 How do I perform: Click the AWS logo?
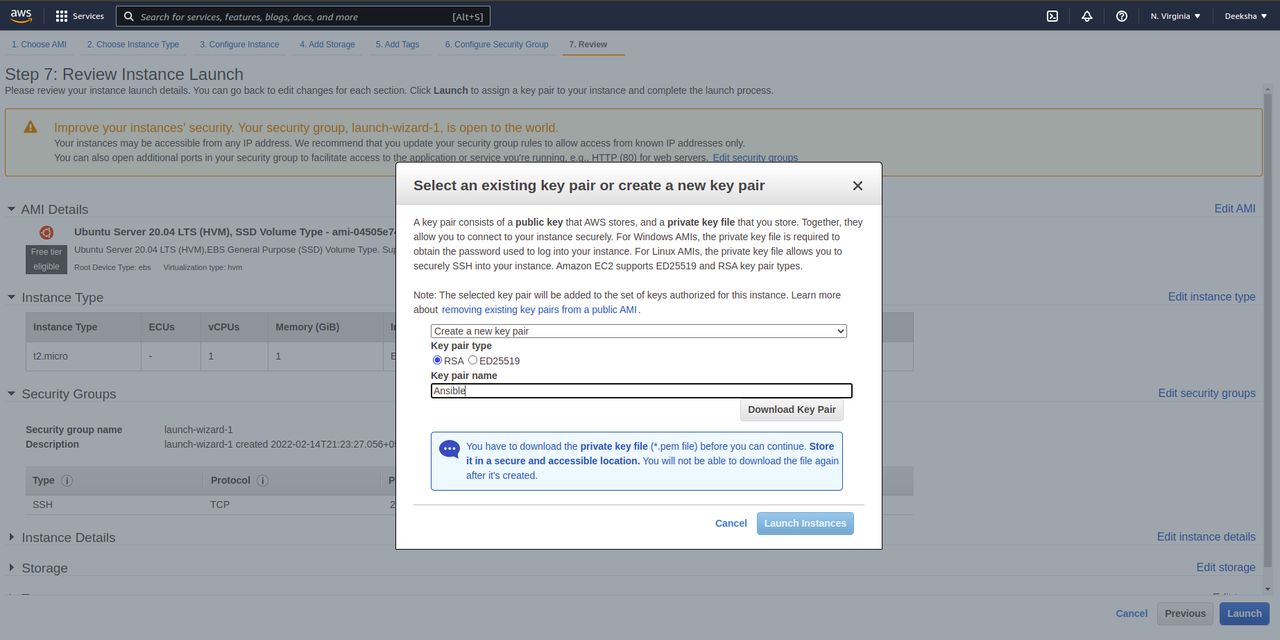pos(21,16)
